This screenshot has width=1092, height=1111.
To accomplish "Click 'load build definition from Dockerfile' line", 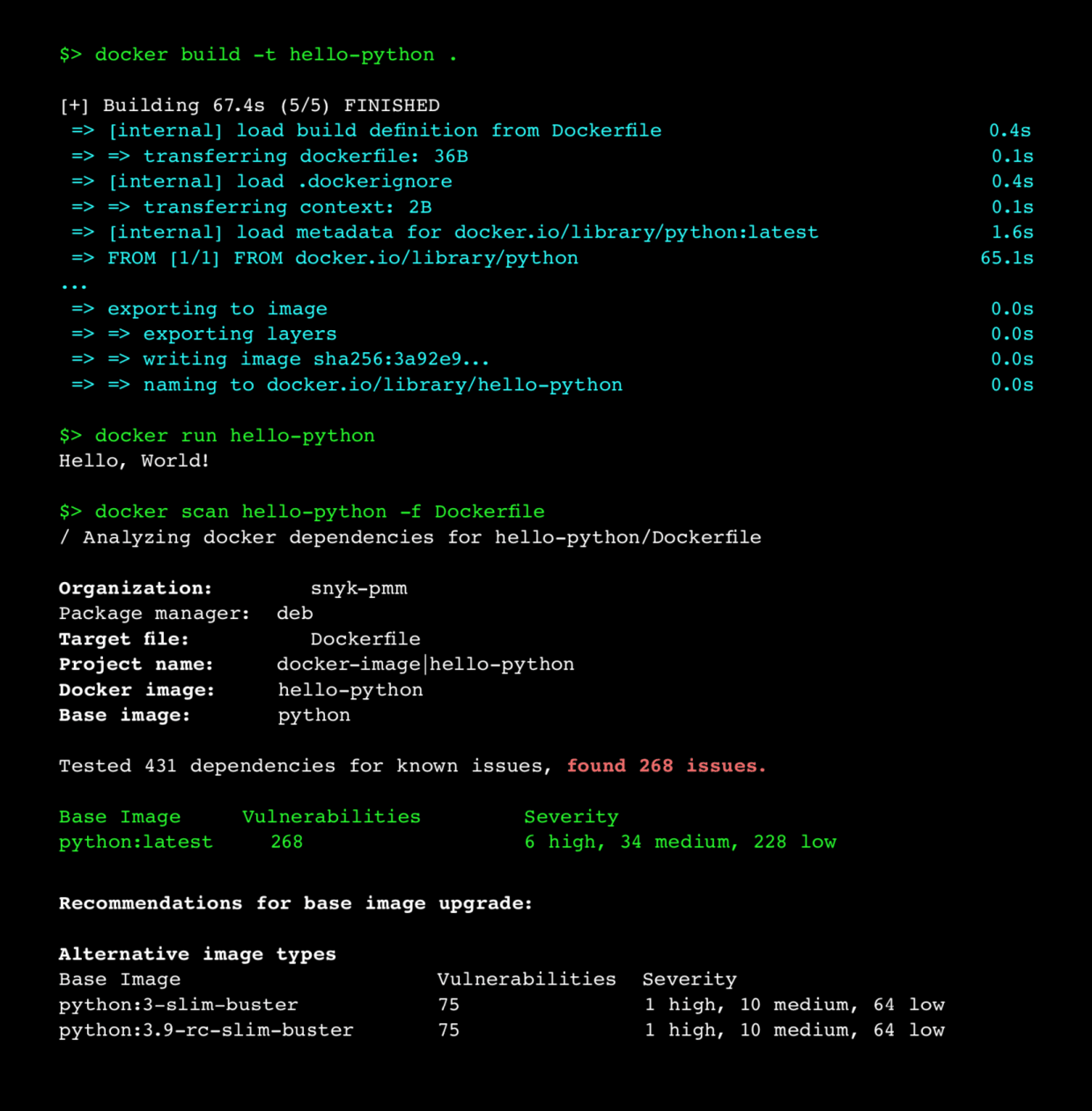I will 366,131.
